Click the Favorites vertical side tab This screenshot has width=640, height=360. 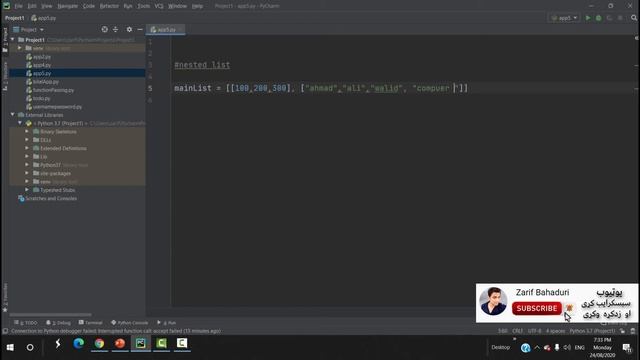click(5, 298)
